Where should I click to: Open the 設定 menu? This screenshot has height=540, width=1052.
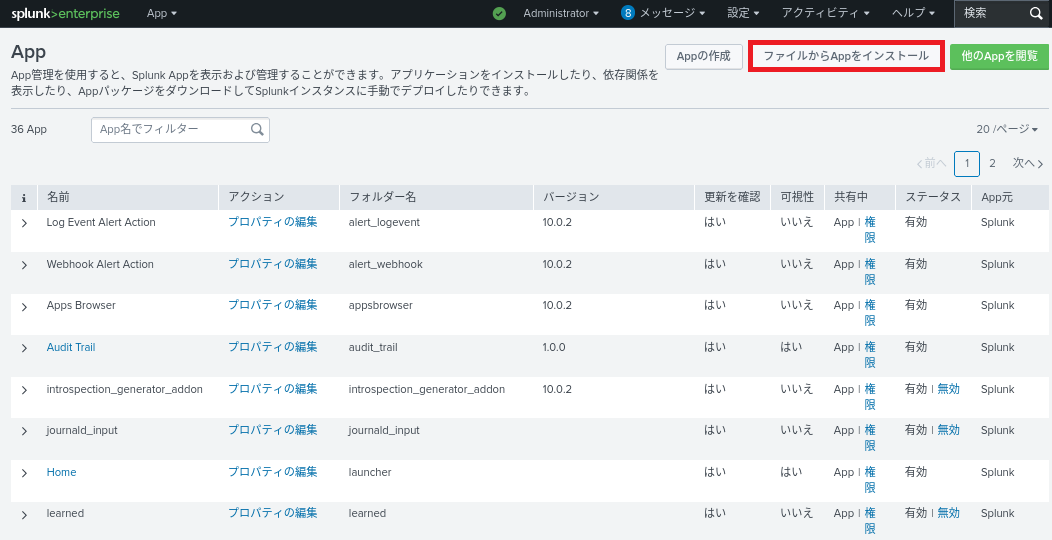click(742, 13)
